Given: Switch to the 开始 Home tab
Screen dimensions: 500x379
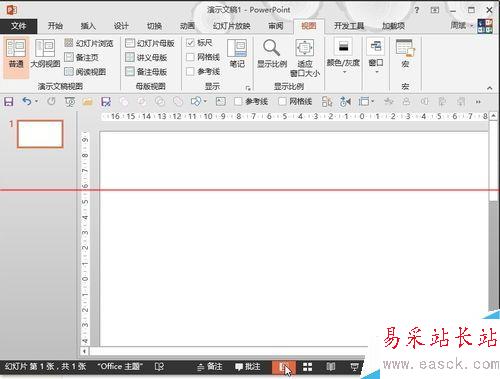Looking at the screenshot, I should (55, 26).
